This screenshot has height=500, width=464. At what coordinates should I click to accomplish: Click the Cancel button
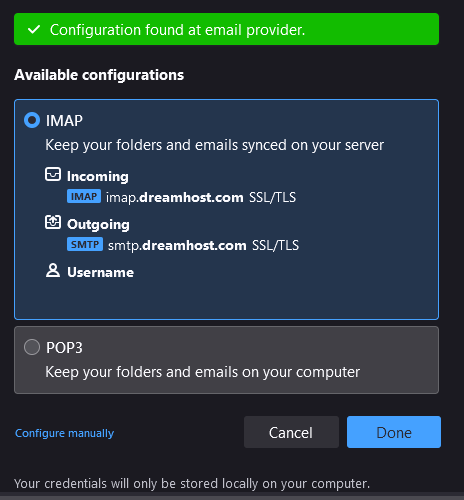pyautogui.click(x=291, y=432)
